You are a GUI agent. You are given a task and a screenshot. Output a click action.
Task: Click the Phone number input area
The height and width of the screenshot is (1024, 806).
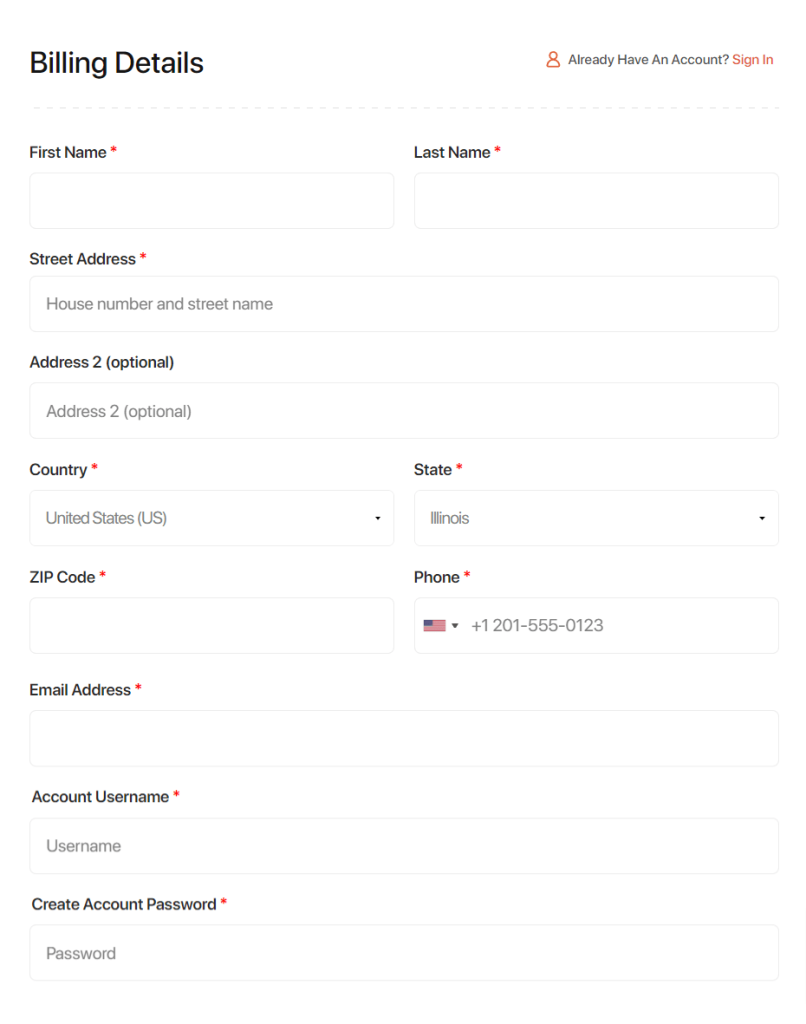[621, 626]
